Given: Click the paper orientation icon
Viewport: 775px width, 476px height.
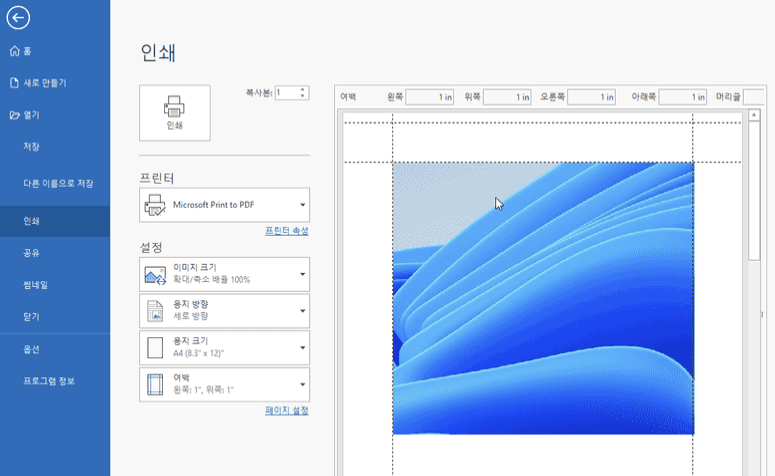Looking at the screenshot, I should pos(155,311).
